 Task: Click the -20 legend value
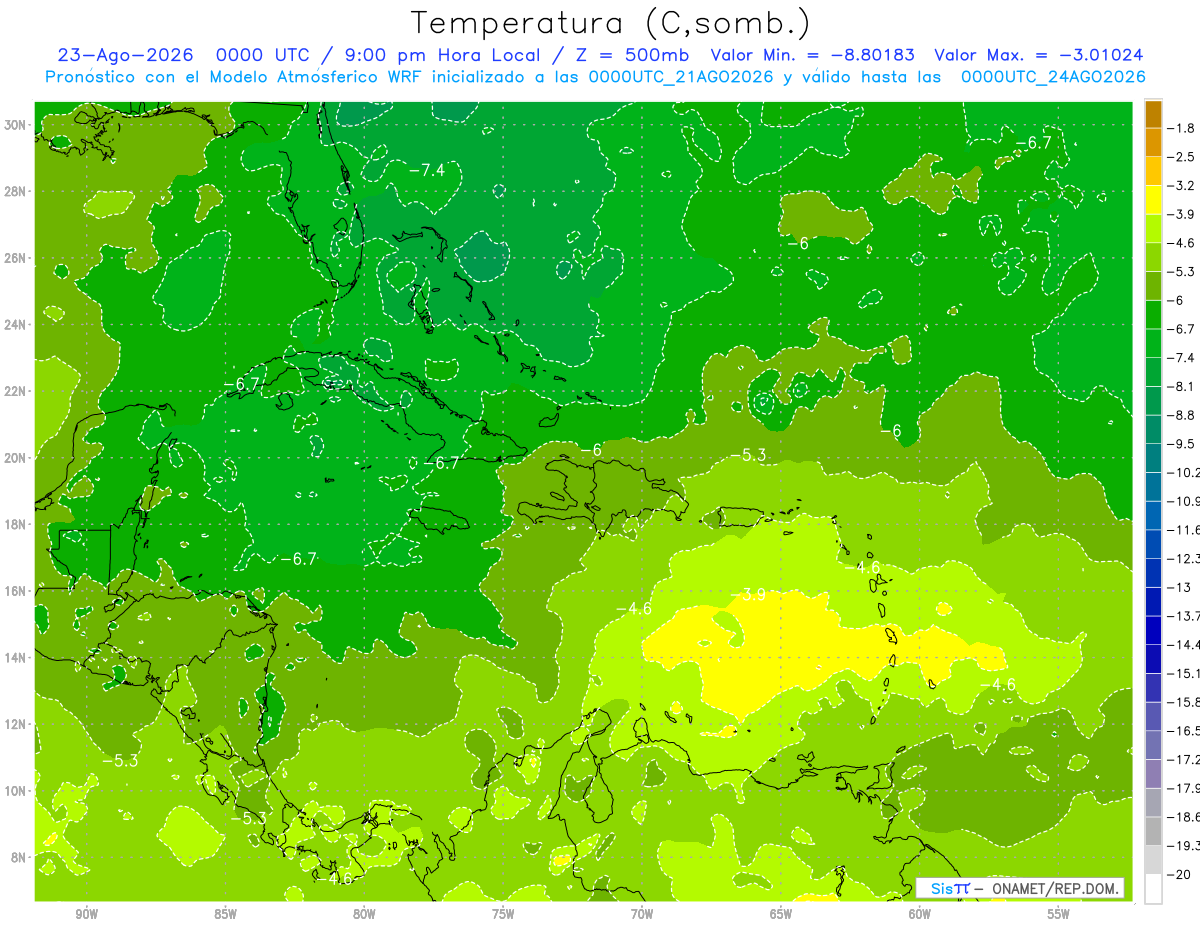[x=1179, y=874]
